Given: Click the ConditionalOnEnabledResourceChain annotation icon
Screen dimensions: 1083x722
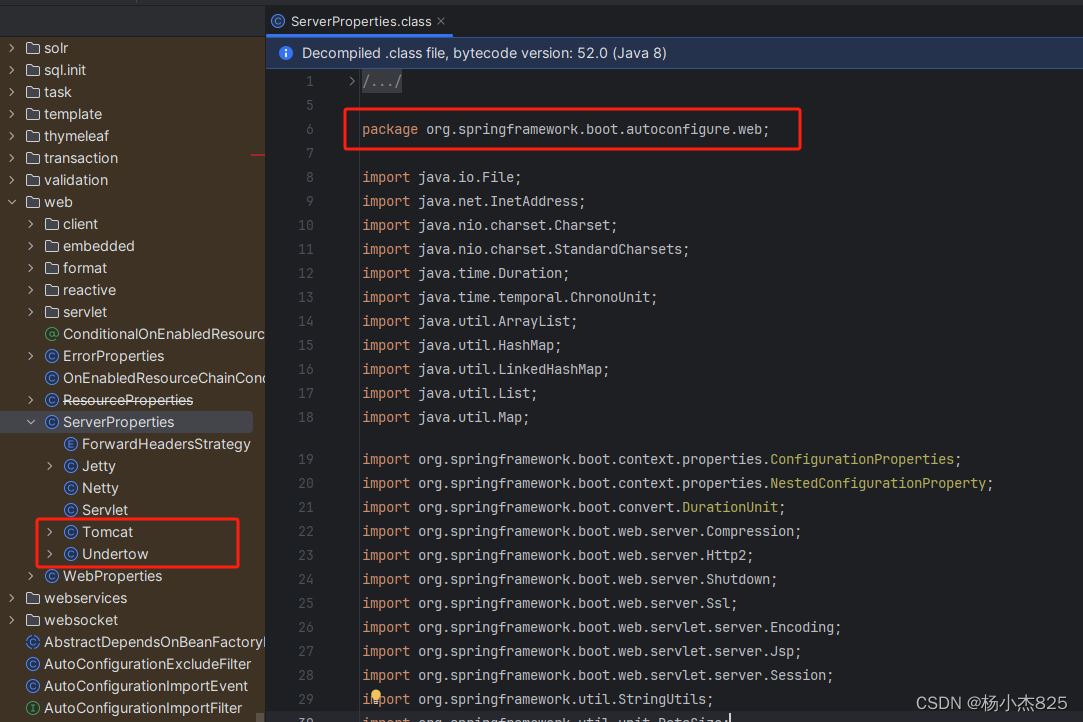Looking at the screenshot, I should pos(52,334).
